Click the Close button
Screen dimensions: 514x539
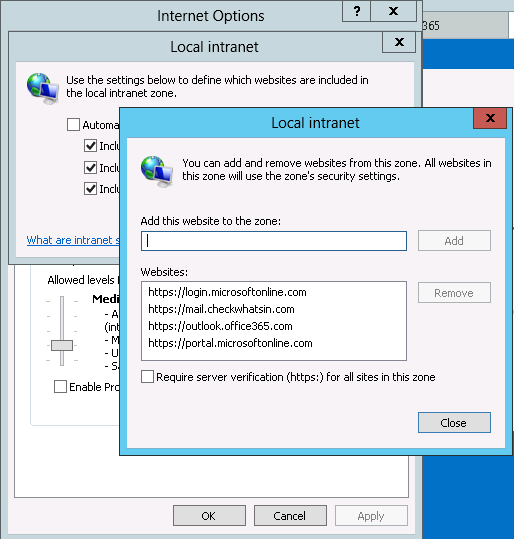pos(454,422)
